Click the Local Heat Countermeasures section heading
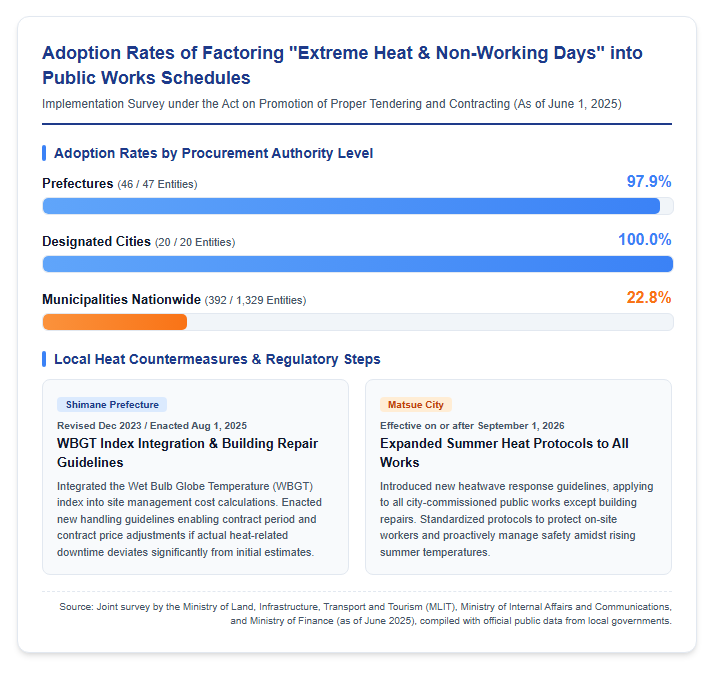Screen dimensions: 714x674 [217, 359]
